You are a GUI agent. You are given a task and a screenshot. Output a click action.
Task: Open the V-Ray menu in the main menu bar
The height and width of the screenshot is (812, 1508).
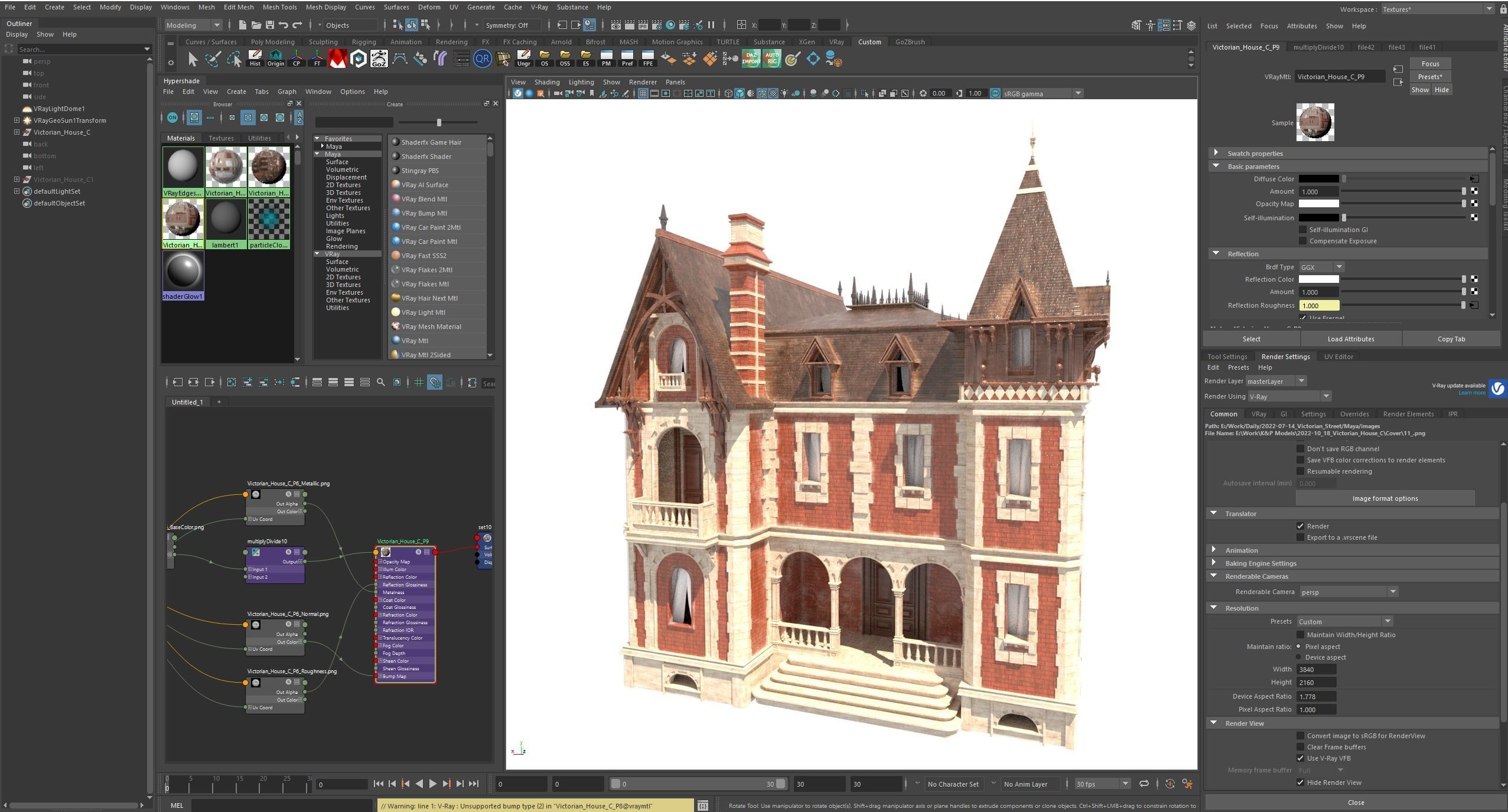pos(539,7)
